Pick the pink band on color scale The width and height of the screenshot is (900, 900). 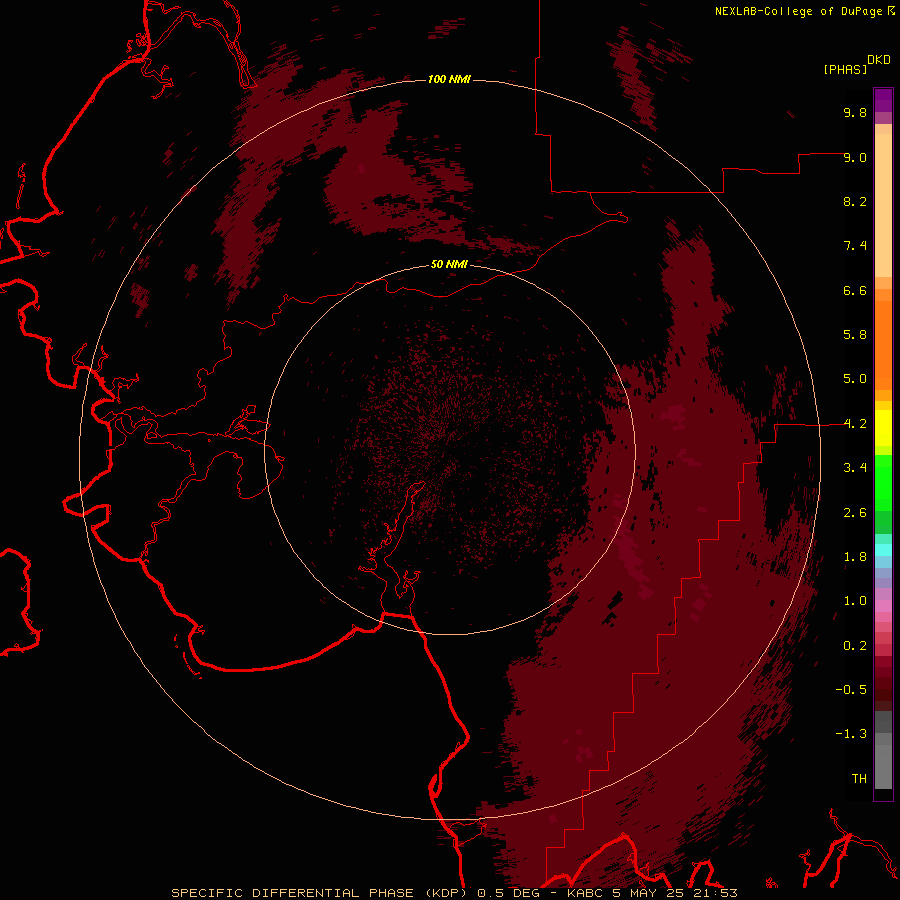click(883, 606)
